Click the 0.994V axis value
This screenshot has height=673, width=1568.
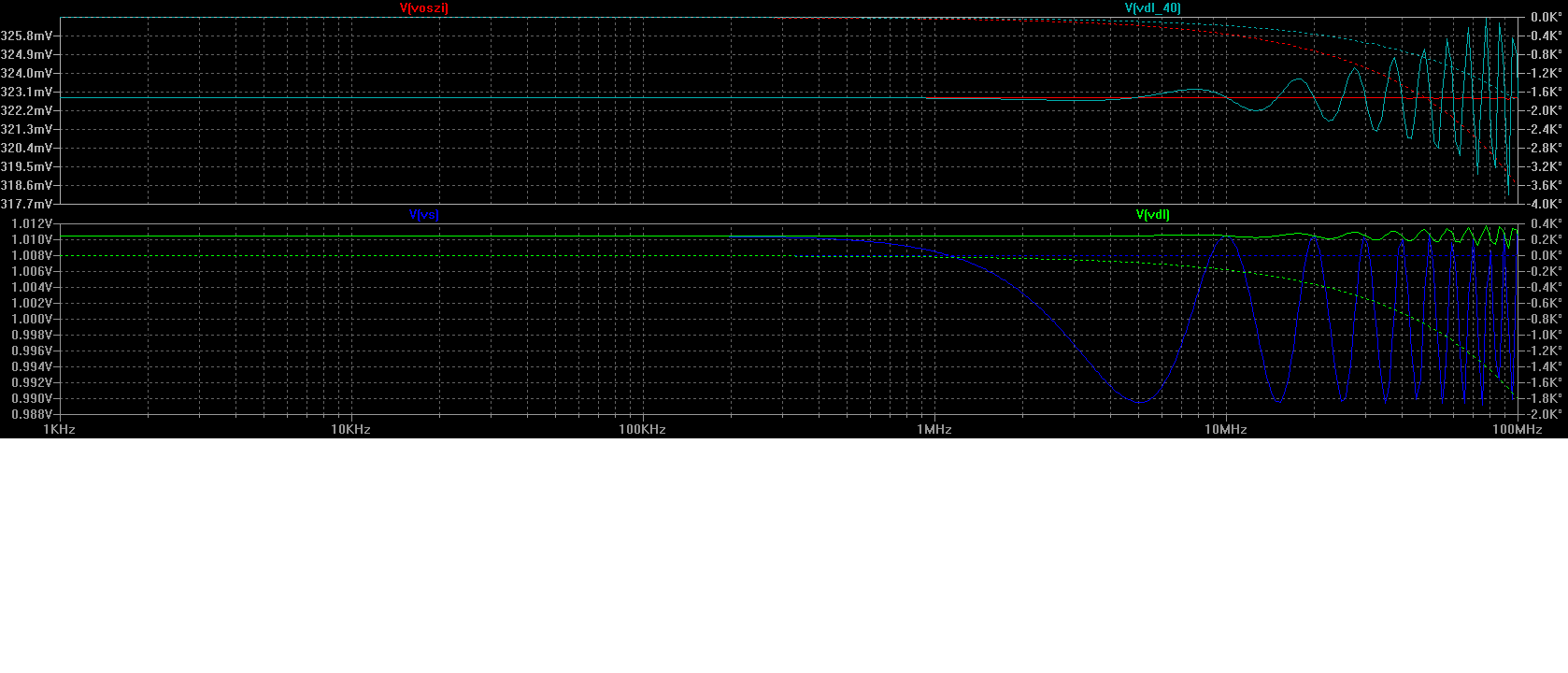pos(32,366)
